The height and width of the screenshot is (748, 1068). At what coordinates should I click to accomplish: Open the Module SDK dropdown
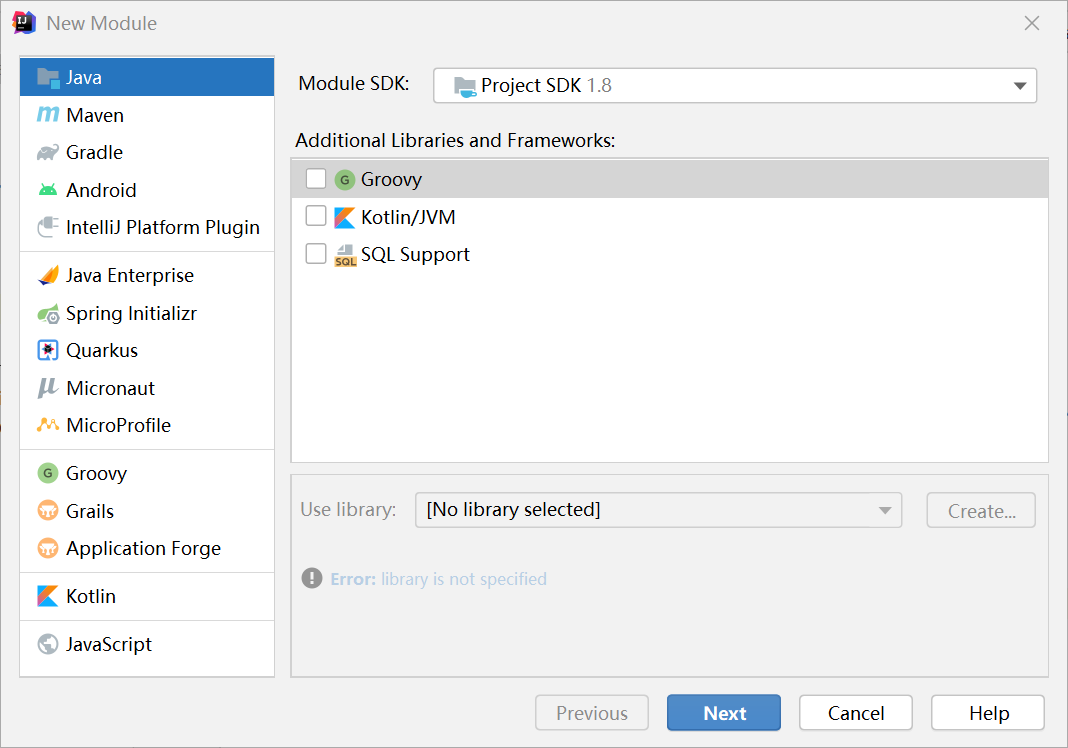pos(735,86)
